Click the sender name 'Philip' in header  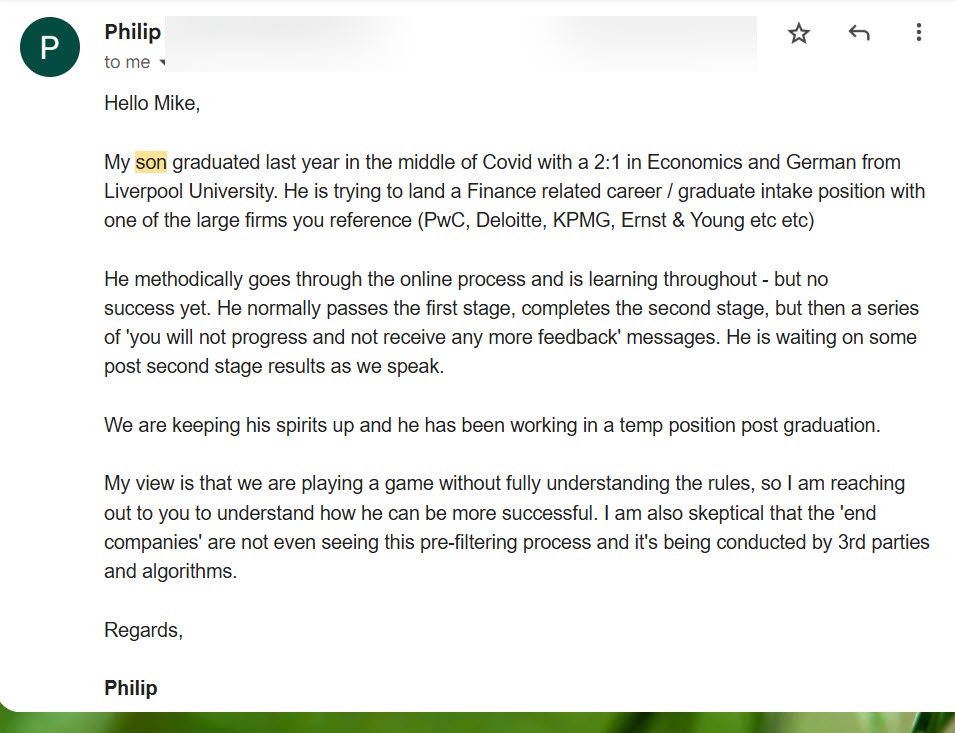click(x=132, y=32)
